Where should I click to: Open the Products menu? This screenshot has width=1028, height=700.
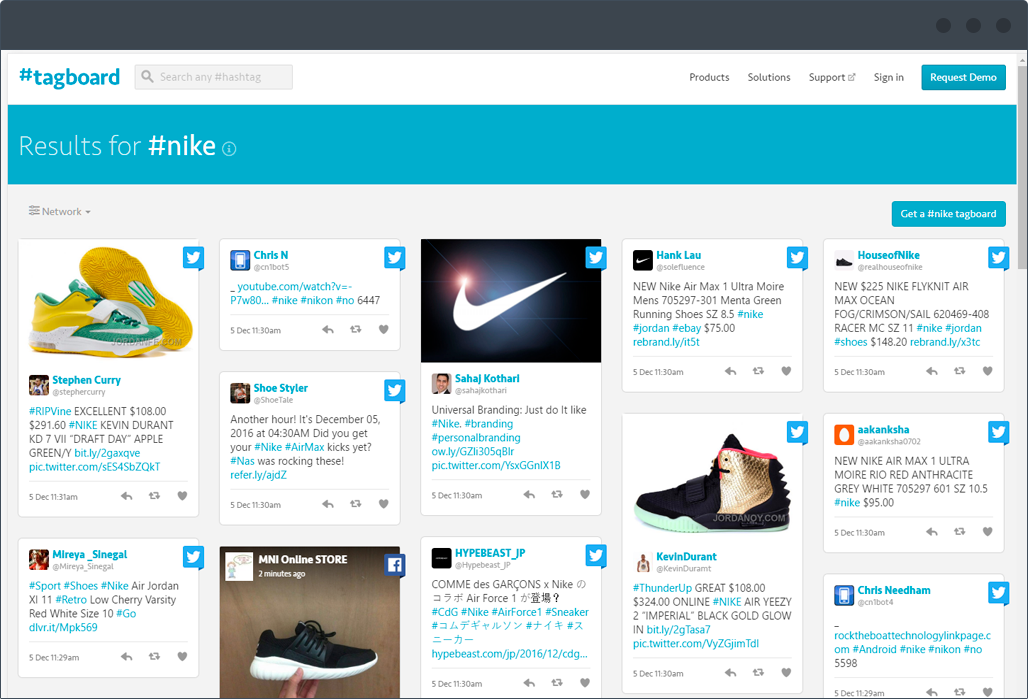pos(709,77)
